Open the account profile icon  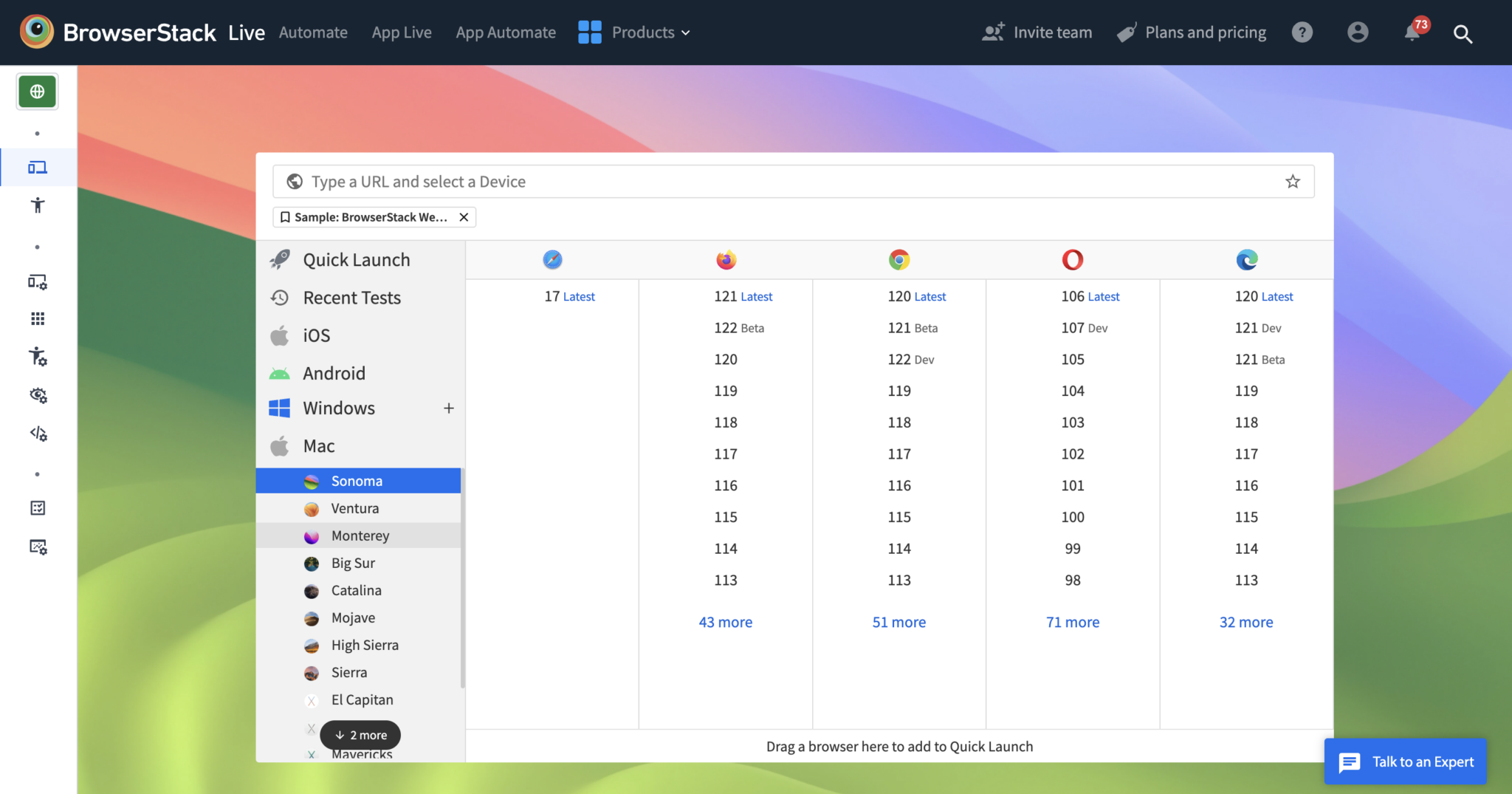(1358, 32)
